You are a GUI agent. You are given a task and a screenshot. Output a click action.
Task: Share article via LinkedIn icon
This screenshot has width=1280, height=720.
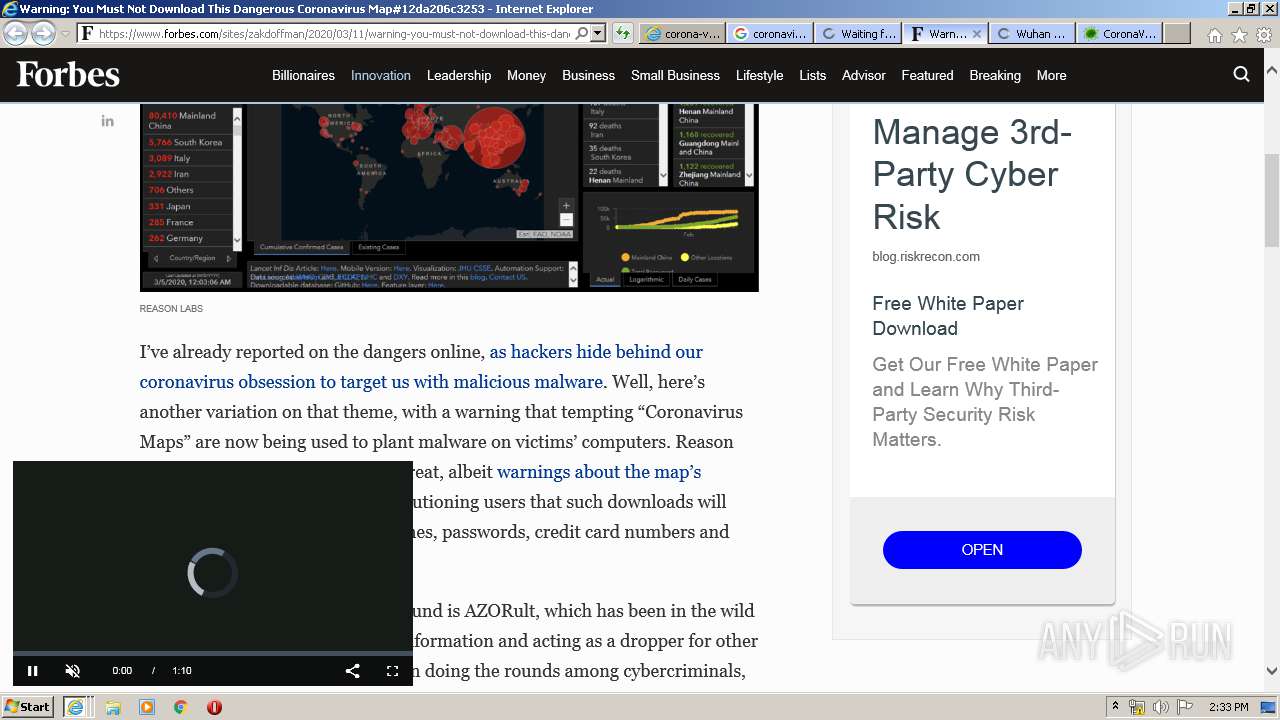pyautogui.click(x=107, y=121)
